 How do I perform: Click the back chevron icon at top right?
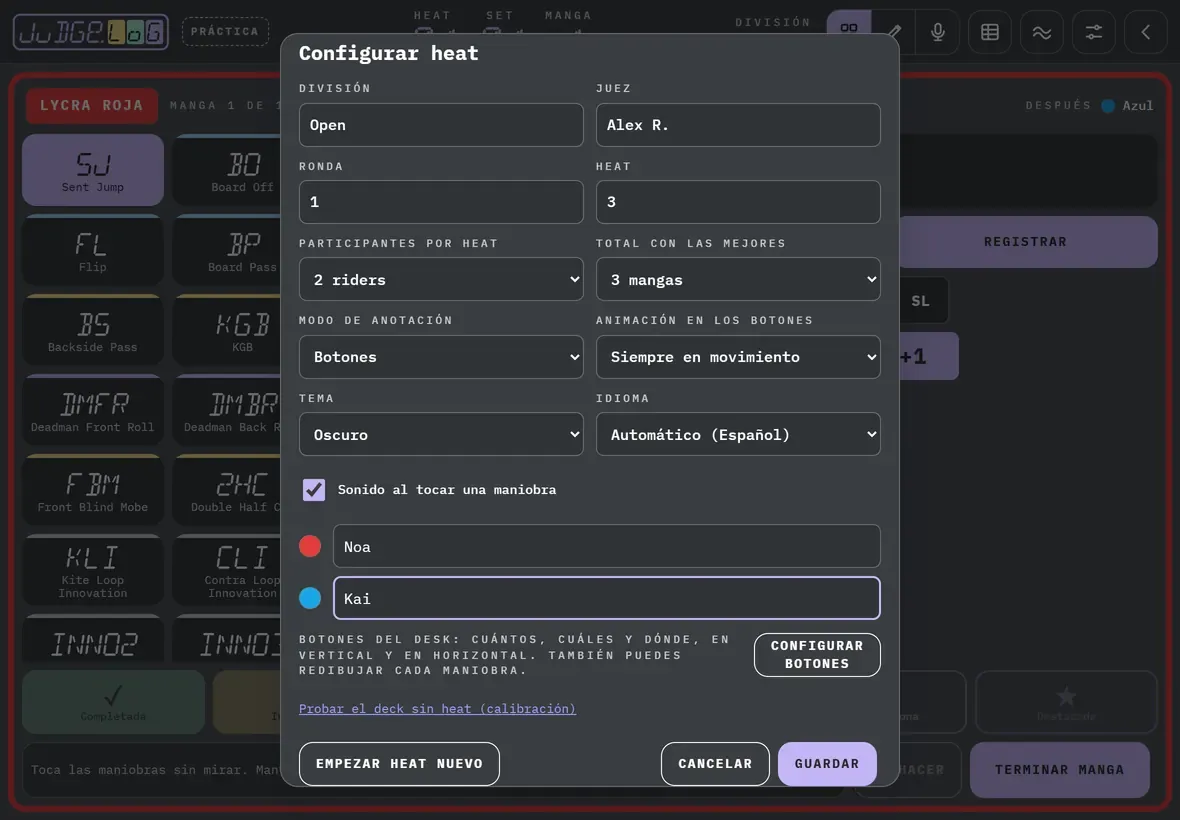click(1145, 32)
